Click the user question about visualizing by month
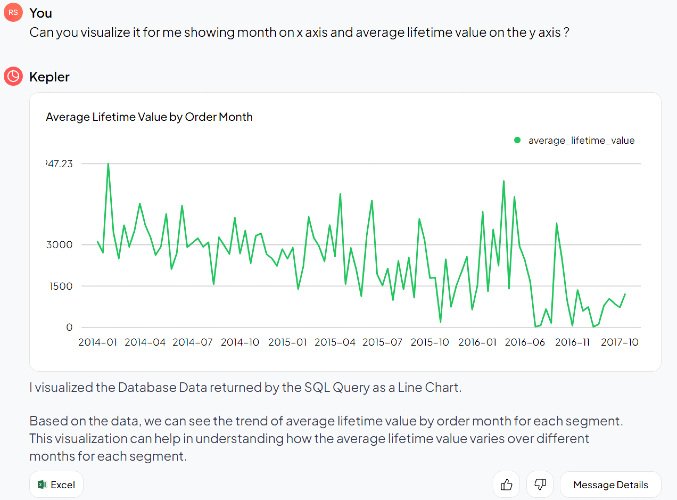This screenshot has width=677, height=500. 299,32
